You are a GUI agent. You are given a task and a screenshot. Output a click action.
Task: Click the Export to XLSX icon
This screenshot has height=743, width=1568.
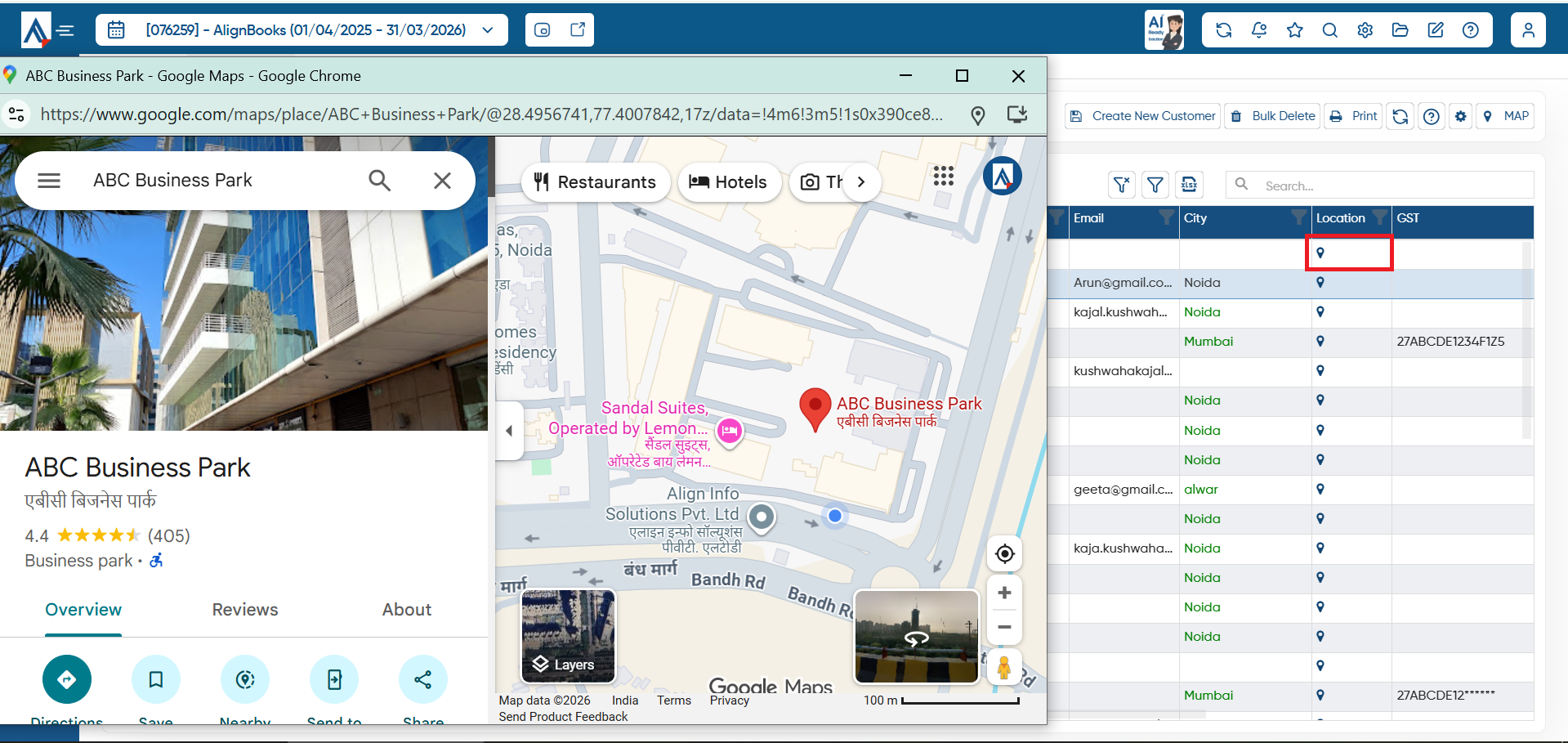(x=1190, y=186)
